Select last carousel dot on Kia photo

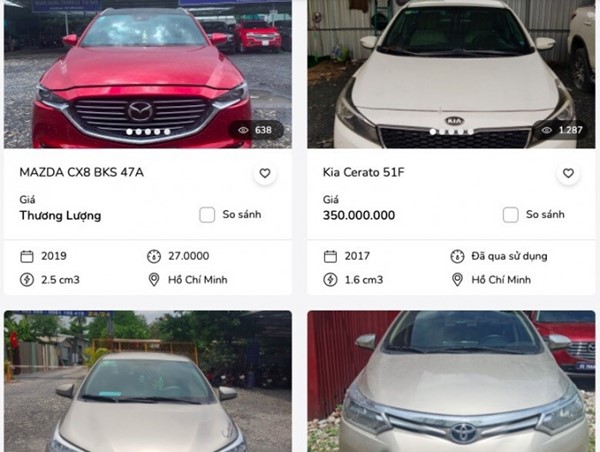point(470,132)
